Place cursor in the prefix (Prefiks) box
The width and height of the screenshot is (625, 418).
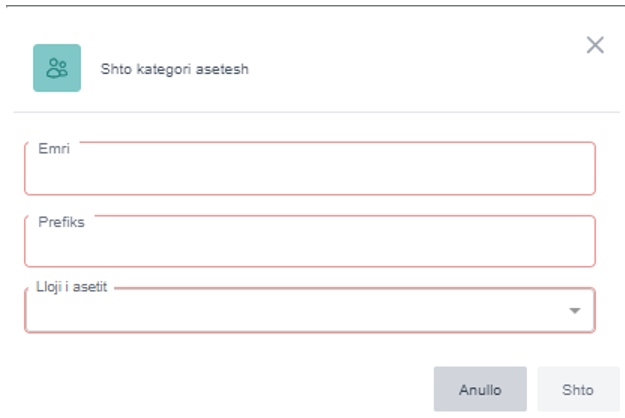tap(310, 243)
